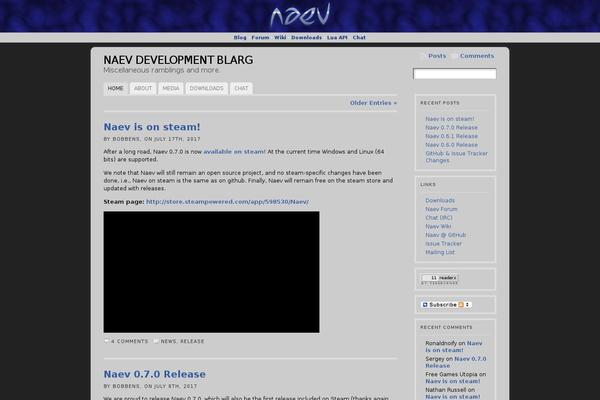Open Sergey's comment link 'Naev 0.7.0 Release'
The image size is (600, 400).
coord(456,362)
